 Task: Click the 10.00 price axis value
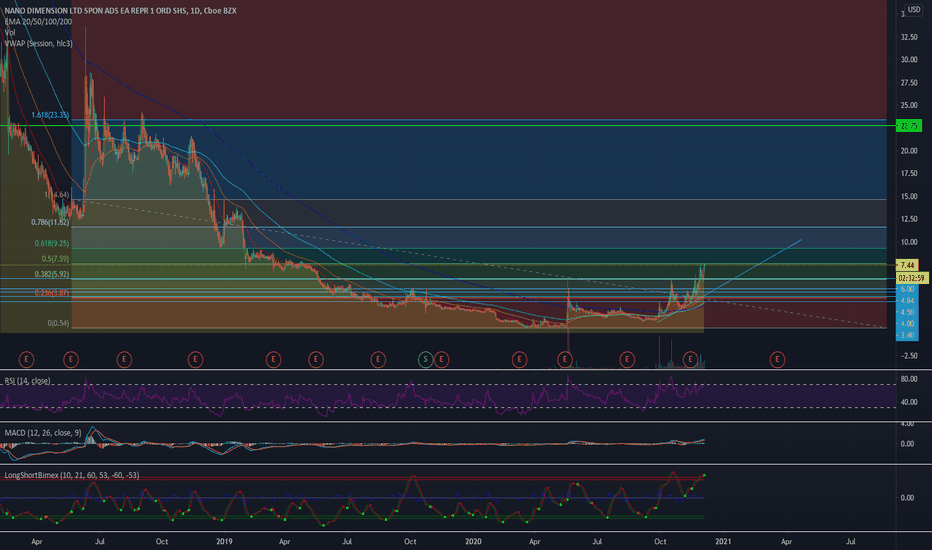(x=909, y=242)
